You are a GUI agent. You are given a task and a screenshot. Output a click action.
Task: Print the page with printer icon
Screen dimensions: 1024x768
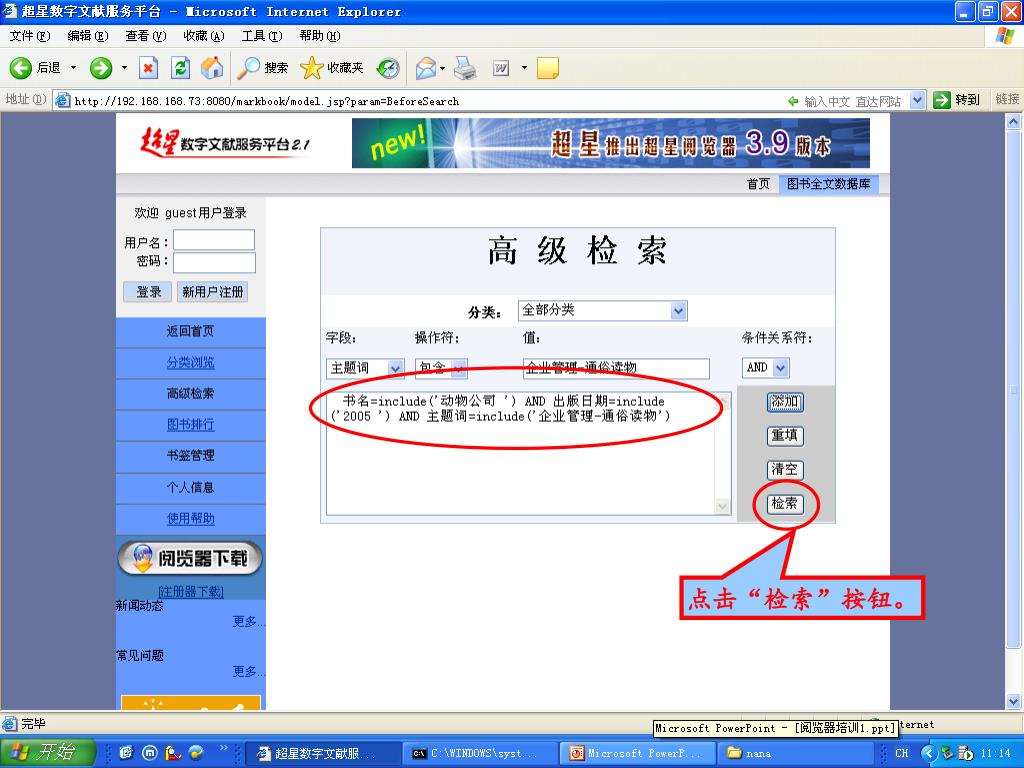point(465,67)
